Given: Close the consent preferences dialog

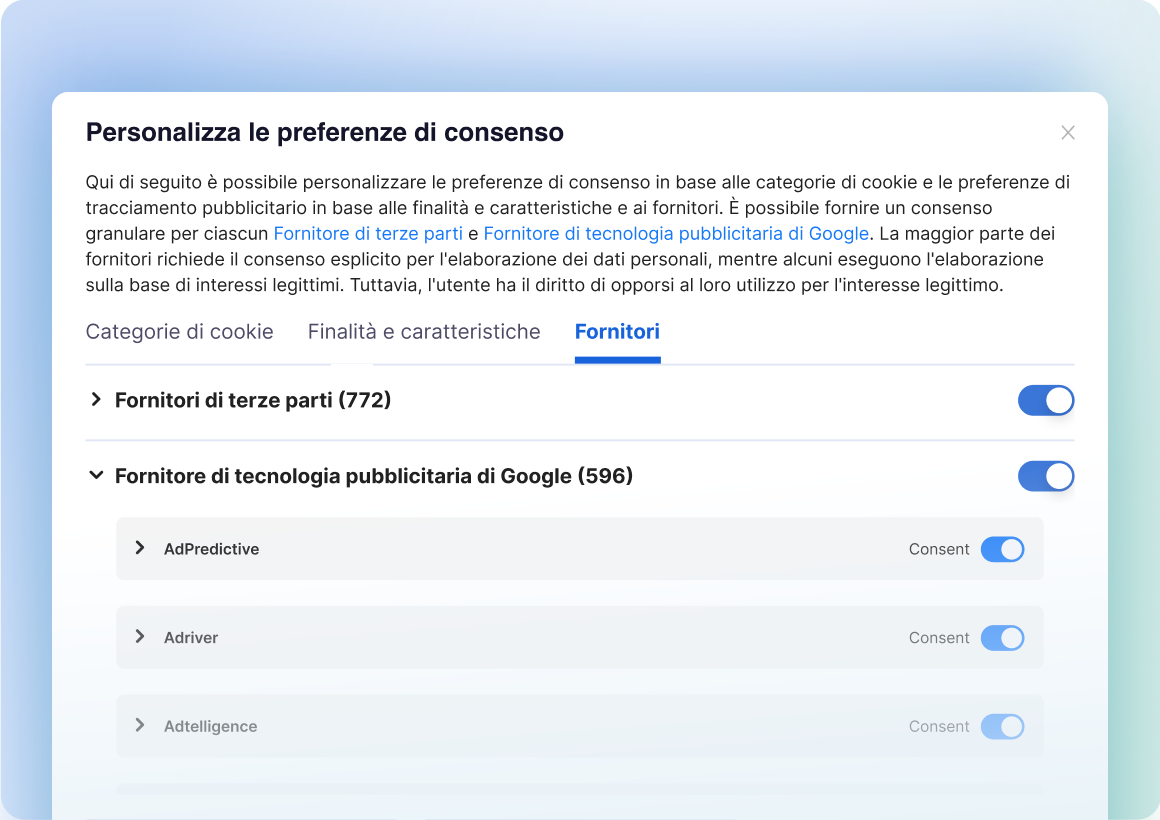Looking at the screenshot, I should point(1068,133).
